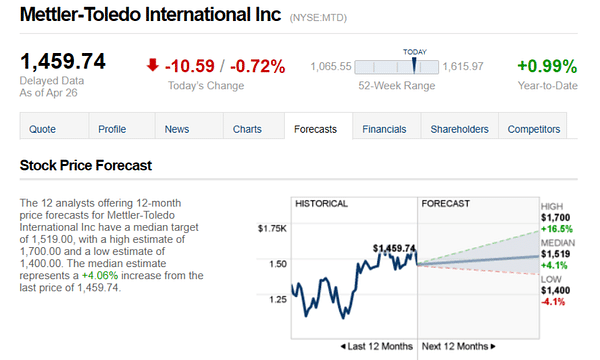Click the $1,459.74 price label on chart
The image size is (600, 360).
click(x=394, y=249)
